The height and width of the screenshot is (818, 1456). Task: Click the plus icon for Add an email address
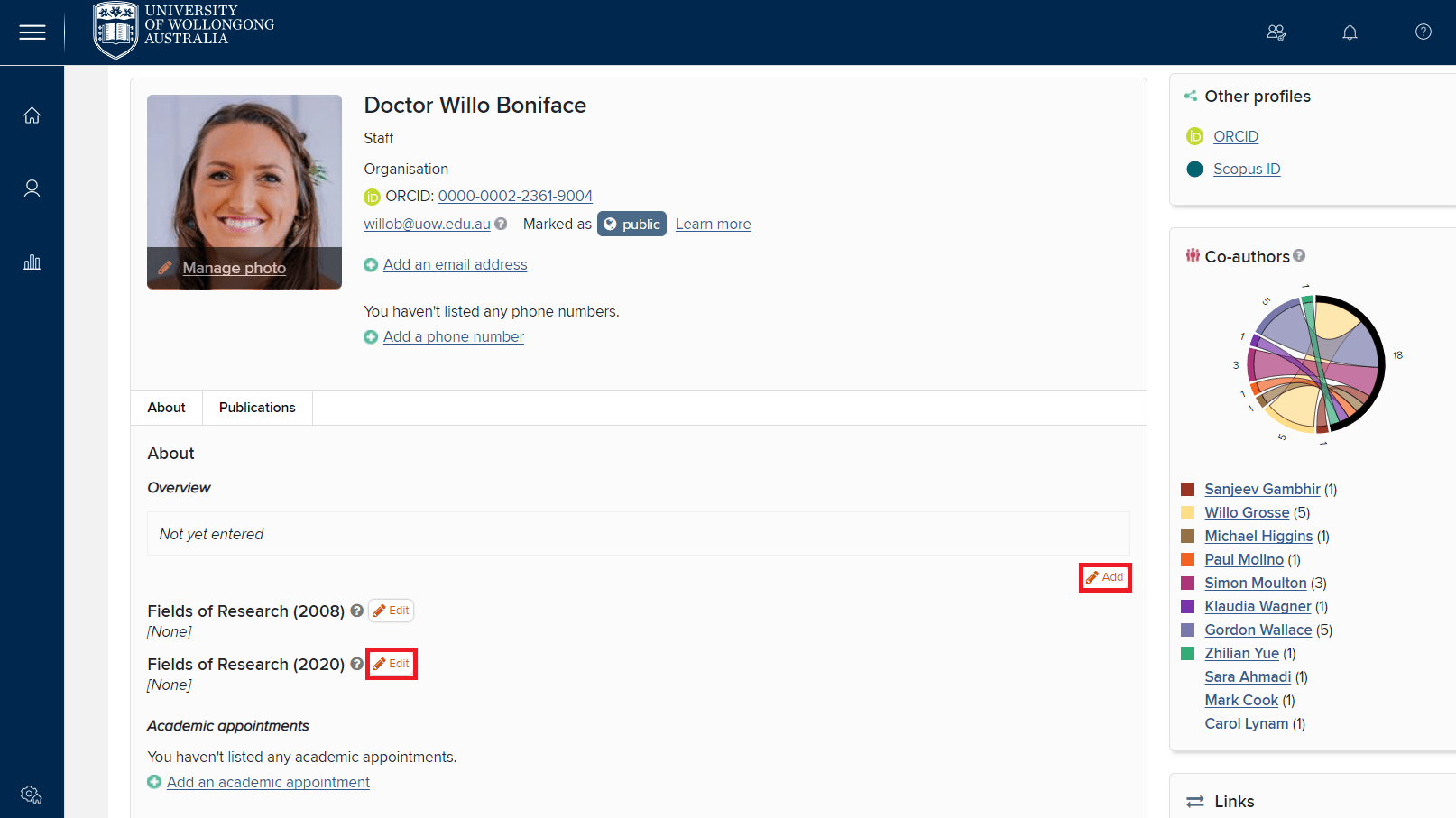point(371,265)
